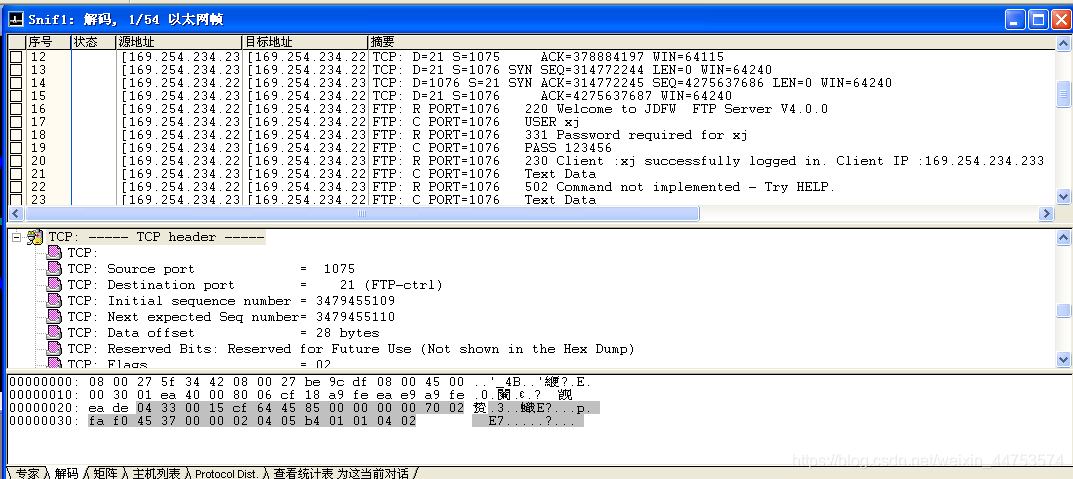Viewport: 1073px width, 479px height.
Task: Click the 'Source port = 1075' line
Action: (211, 269)
